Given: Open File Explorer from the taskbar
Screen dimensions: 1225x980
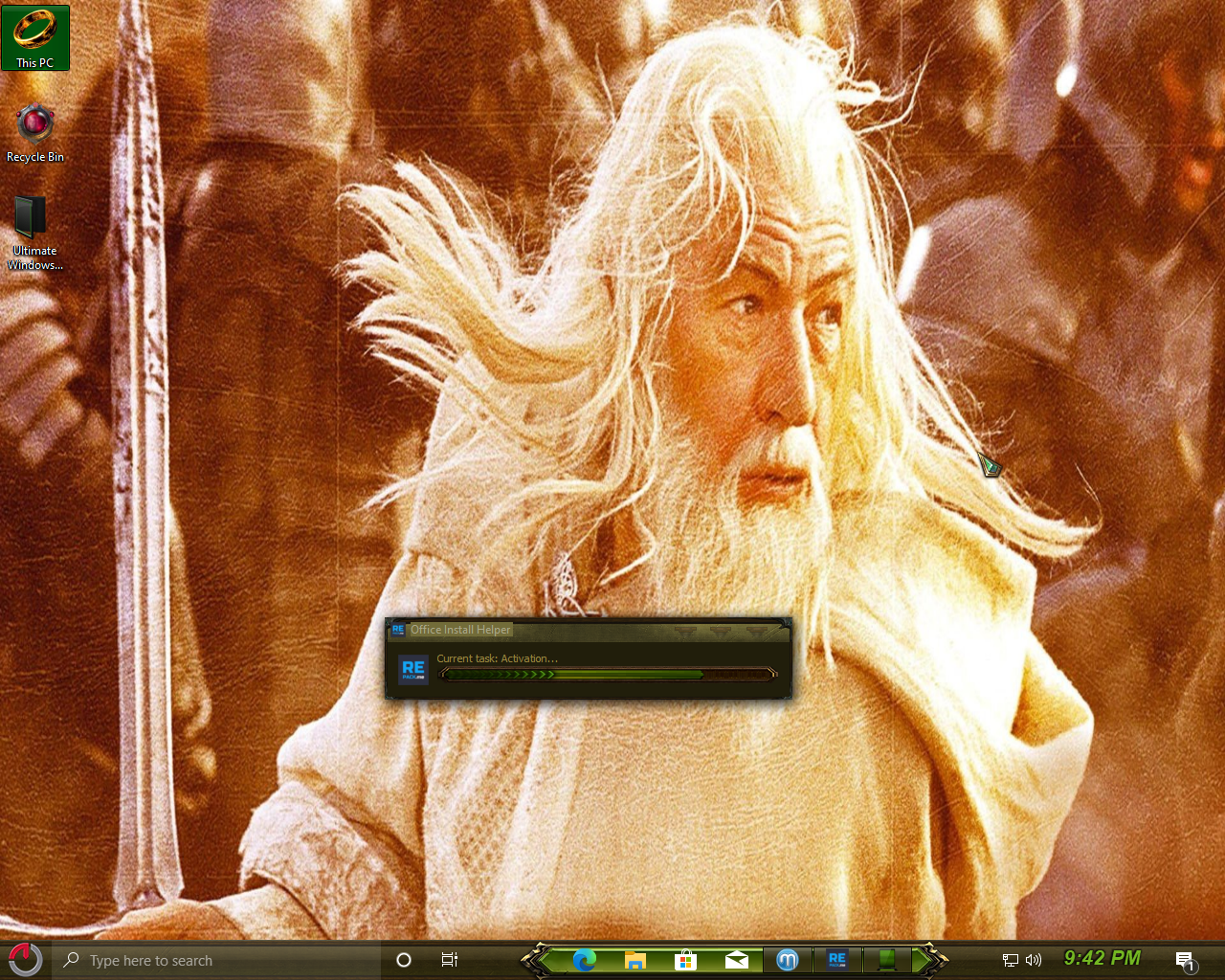Looking at the screenshot, I should click(x=635, y=960).
